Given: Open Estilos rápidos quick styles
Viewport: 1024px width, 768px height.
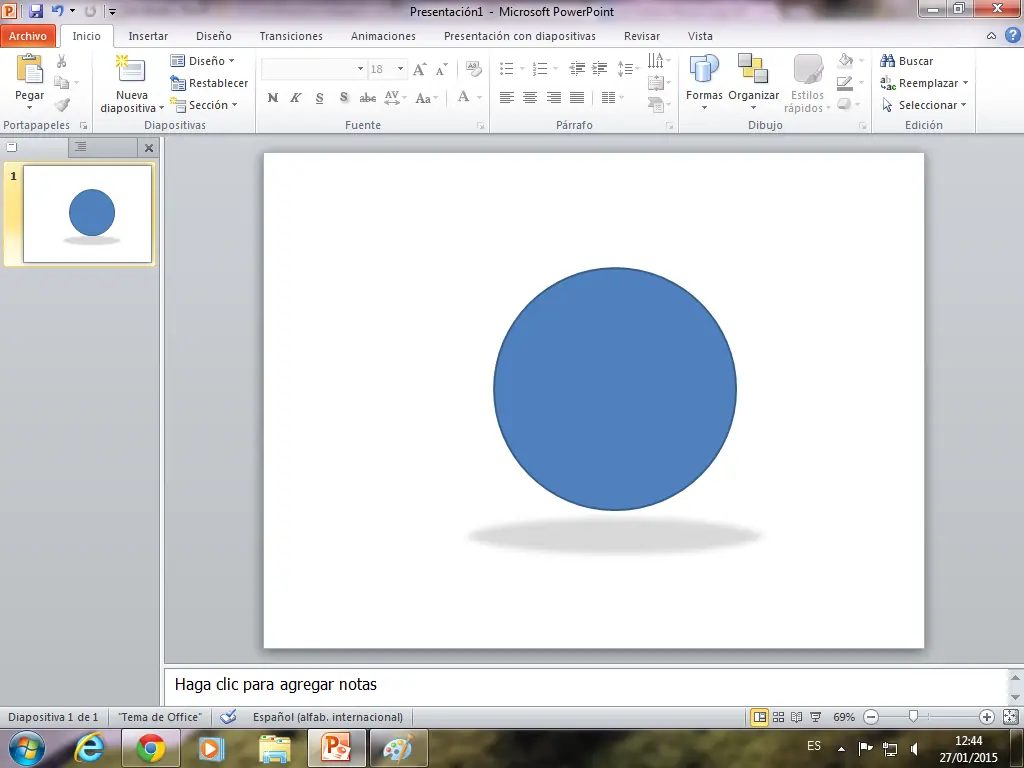Looking at the screenshot, I should tap(807, 83).
